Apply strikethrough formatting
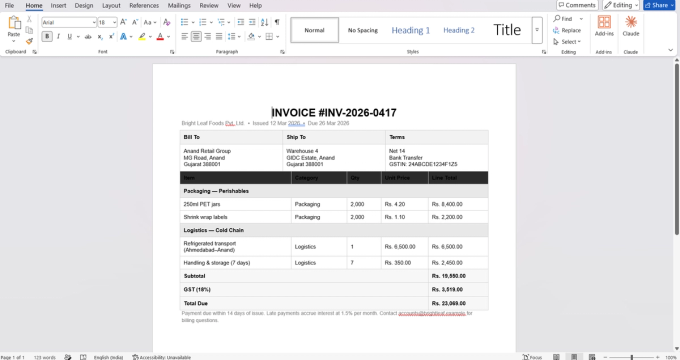Viewport: 680px width, 360px height. point(88,37)
